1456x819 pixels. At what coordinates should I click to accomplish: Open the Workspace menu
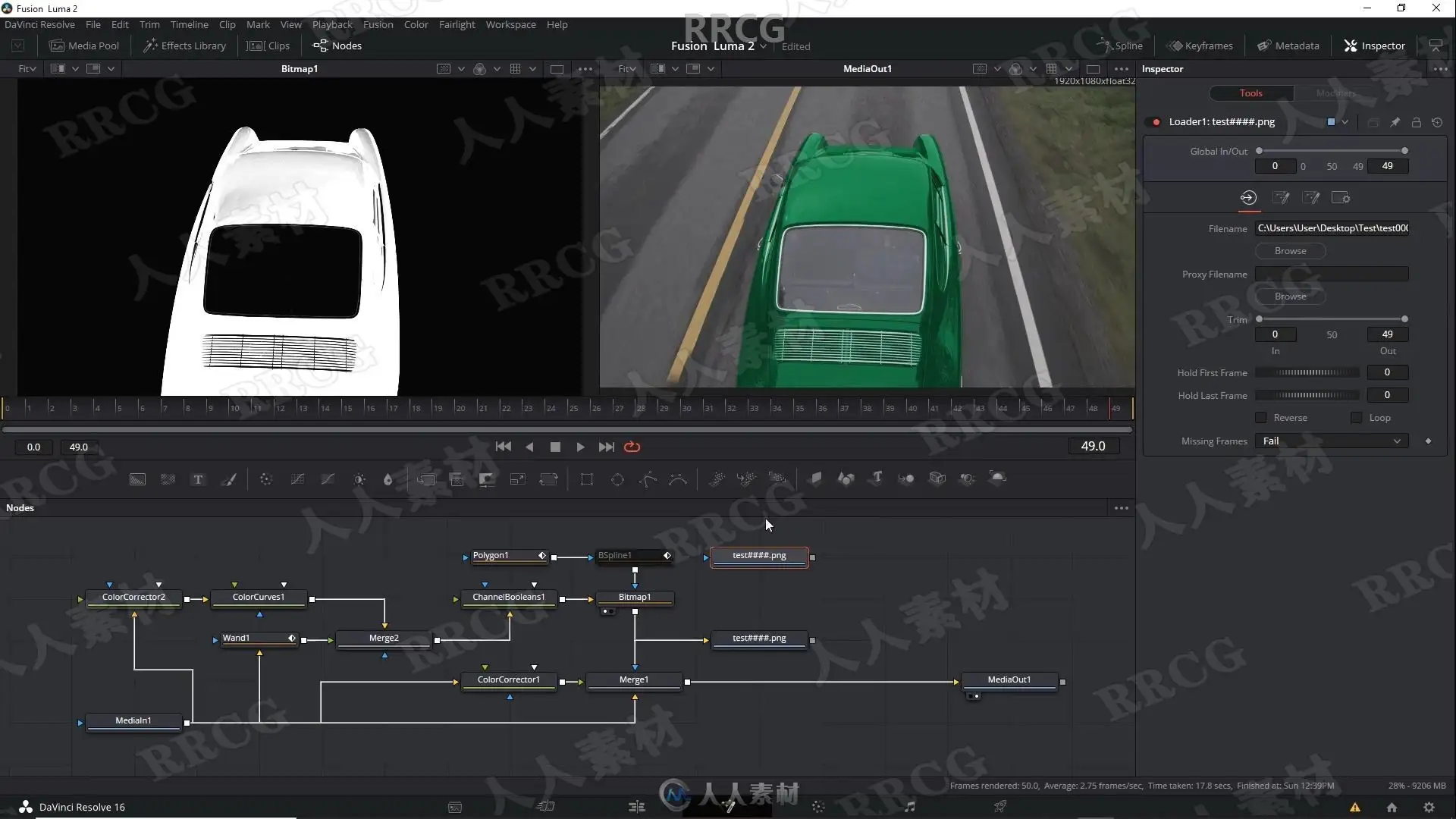pos(510,24)
